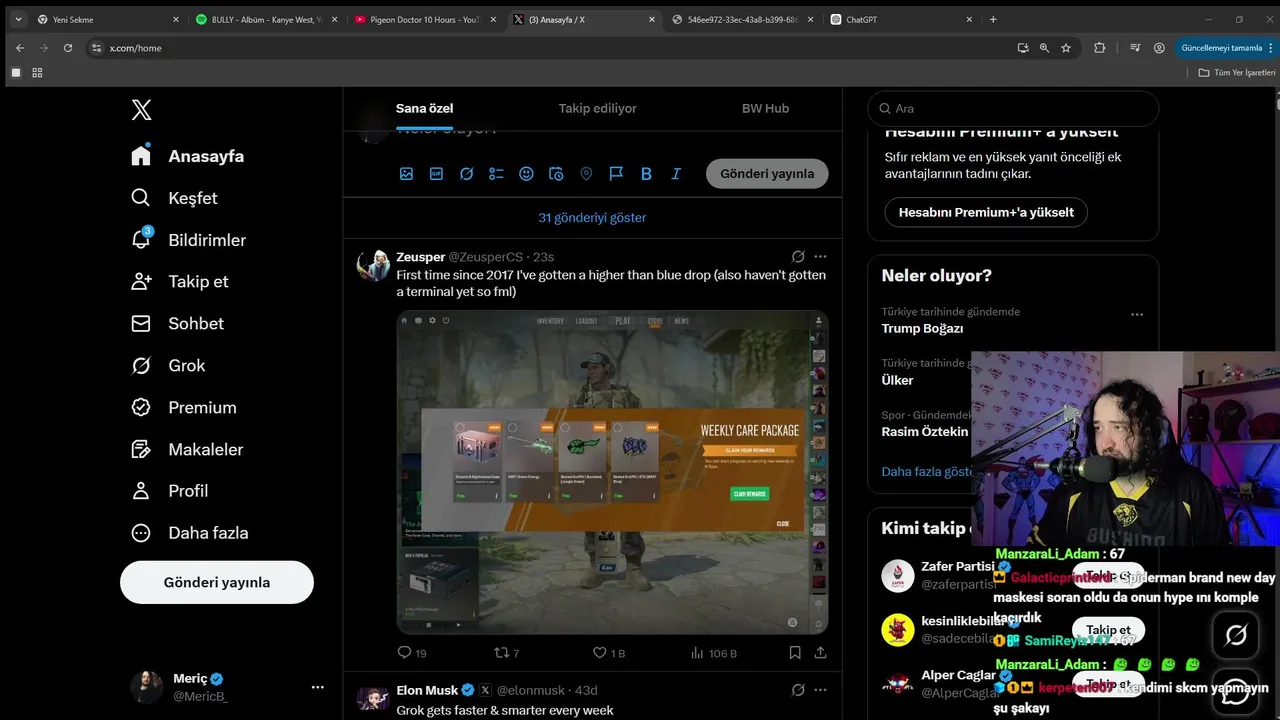This screenshot has height=720, width=1280.
Task: Open Keşfet in the sidebar
Action: click(174, 198)
